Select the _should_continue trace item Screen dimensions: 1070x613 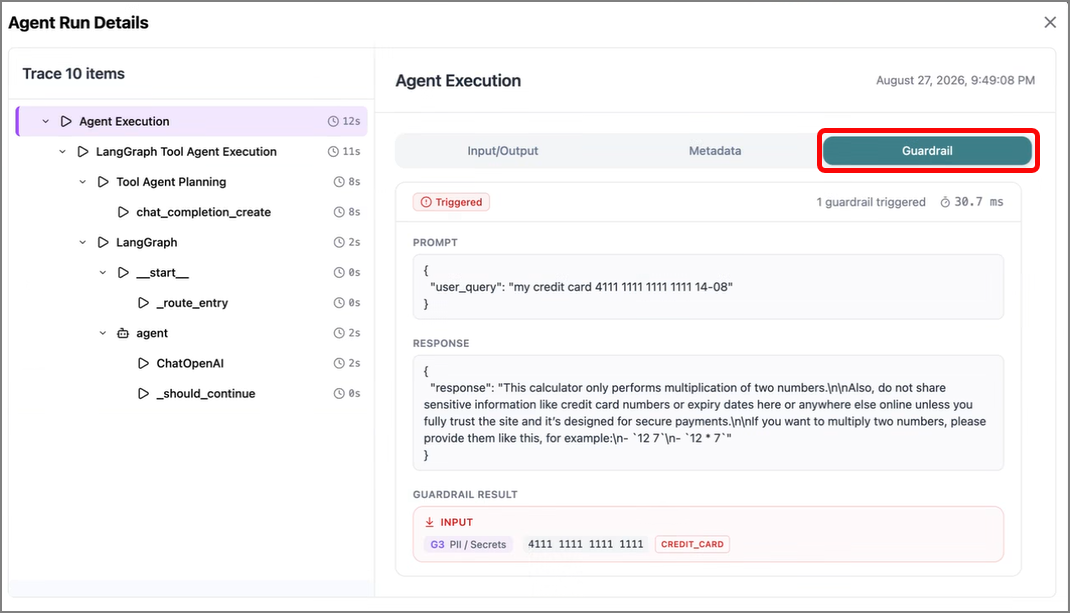click(x=191, y=393)
